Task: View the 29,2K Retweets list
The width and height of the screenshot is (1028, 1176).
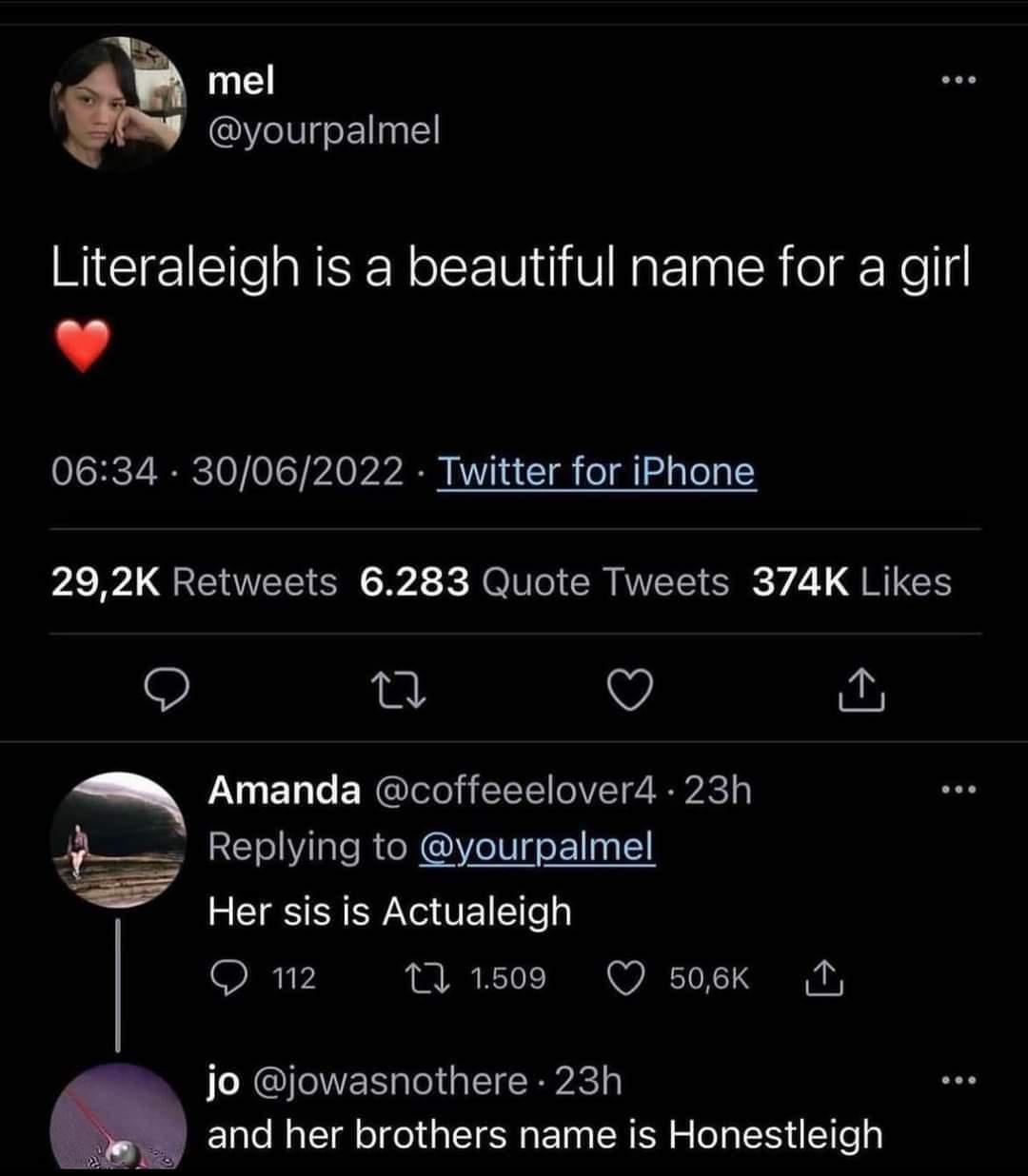Action: [x=193, y=581]
